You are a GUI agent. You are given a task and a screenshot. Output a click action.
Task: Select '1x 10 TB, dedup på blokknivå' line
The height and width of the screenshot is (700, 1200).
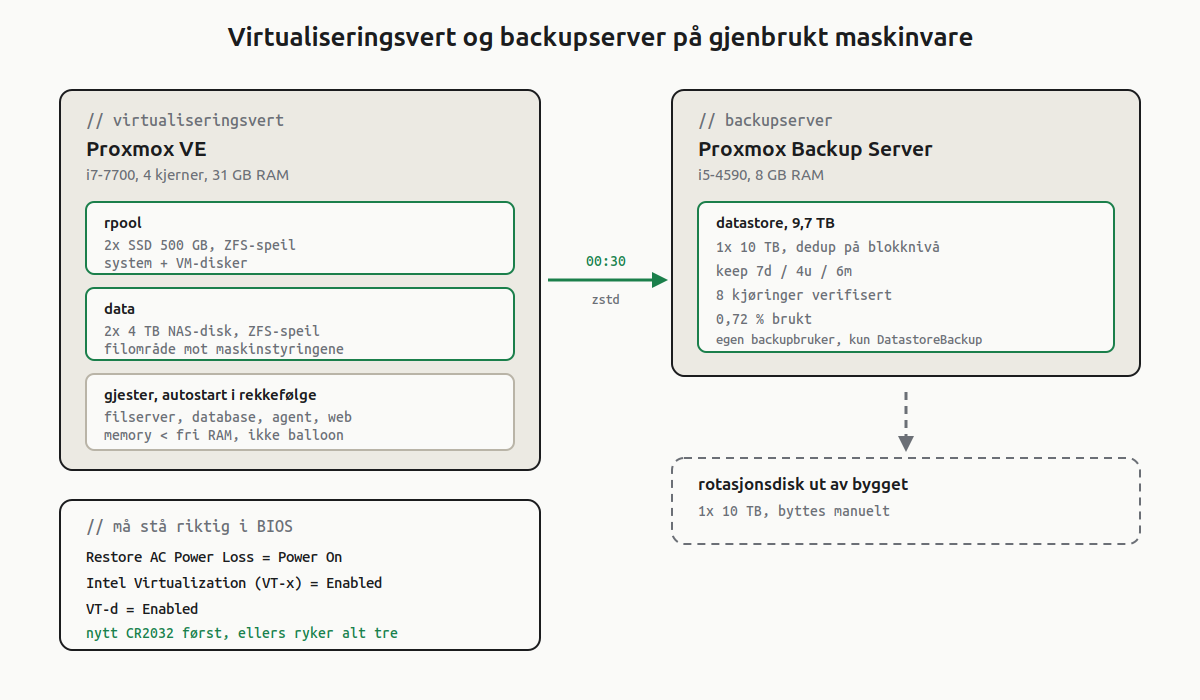pos(828,247)
